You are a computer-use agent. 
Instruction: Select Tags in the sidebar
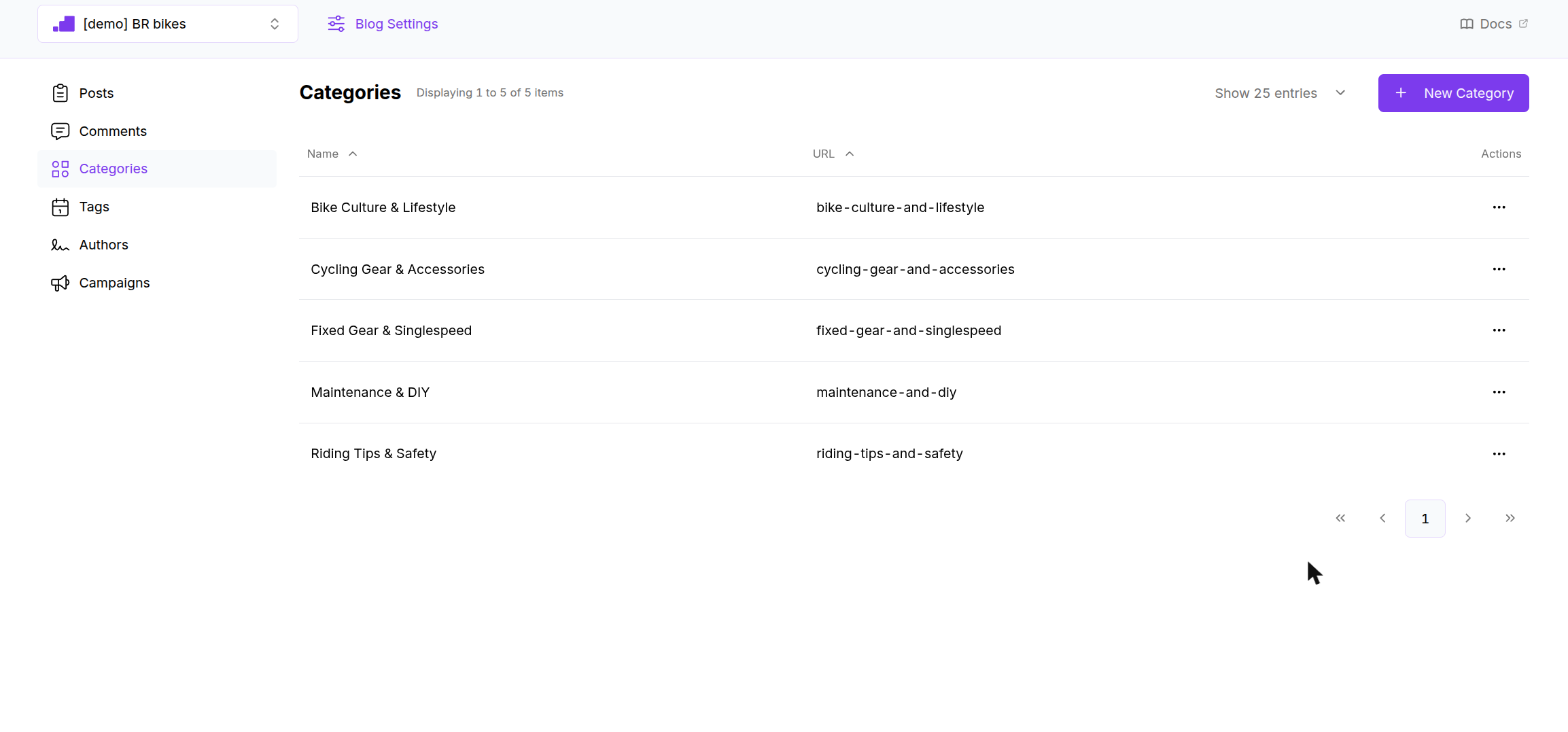tap(157, 207)
